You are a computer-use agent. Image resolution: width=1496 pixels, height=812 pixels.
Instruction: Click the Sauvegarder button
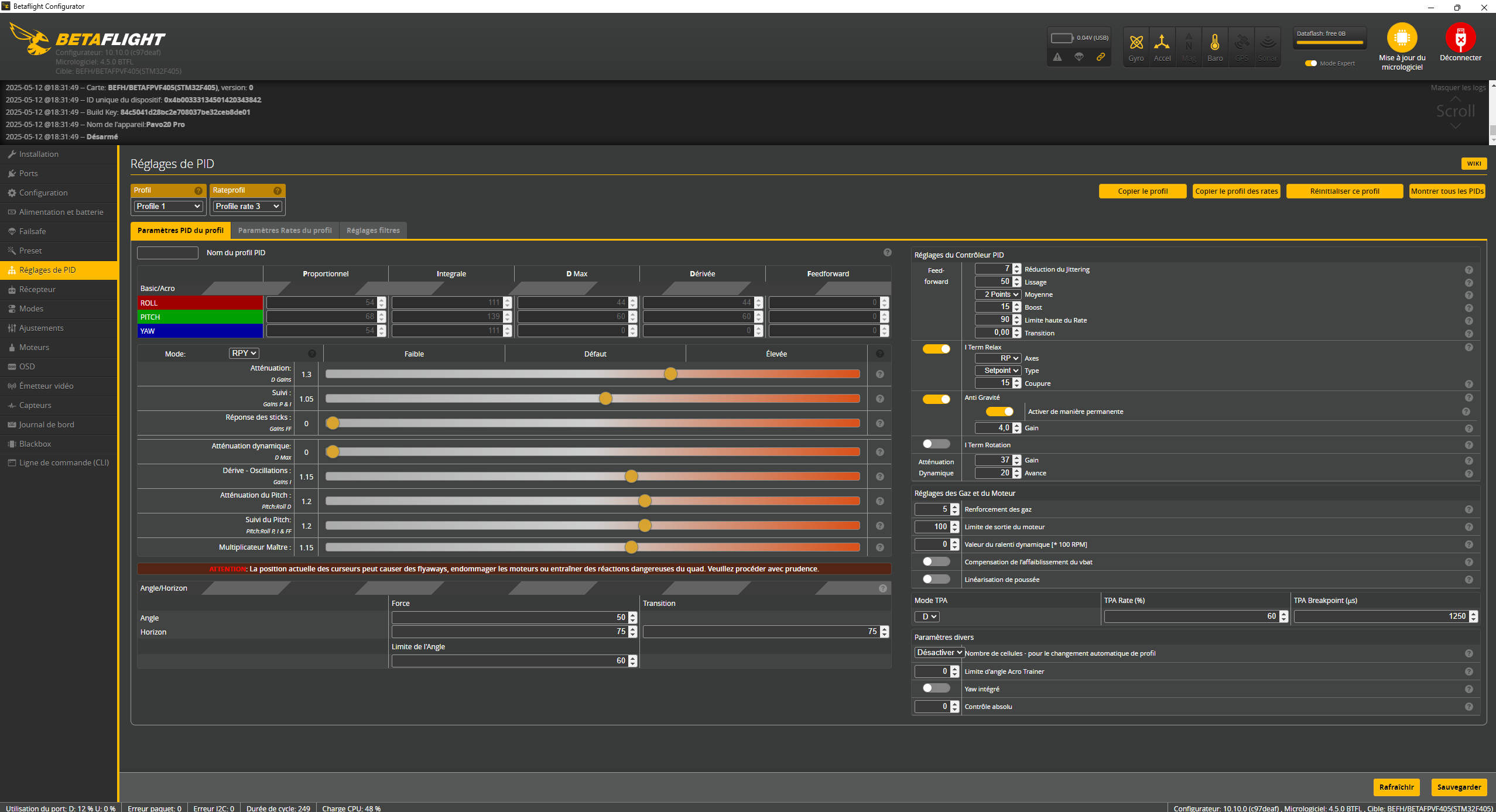[x=1459, y=787]
